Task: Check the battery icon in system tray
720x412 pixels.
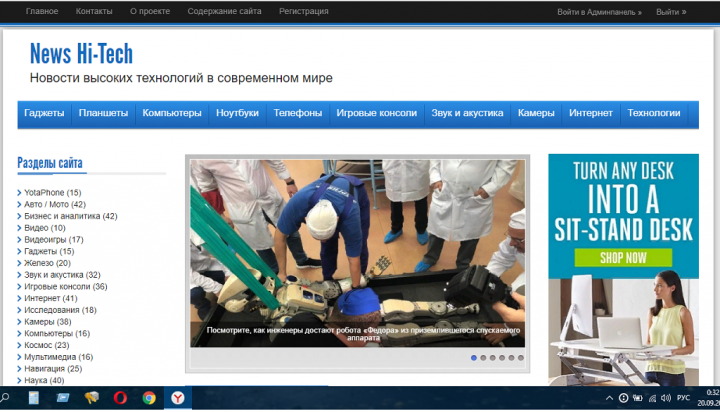Action: [x=638, y=398]
